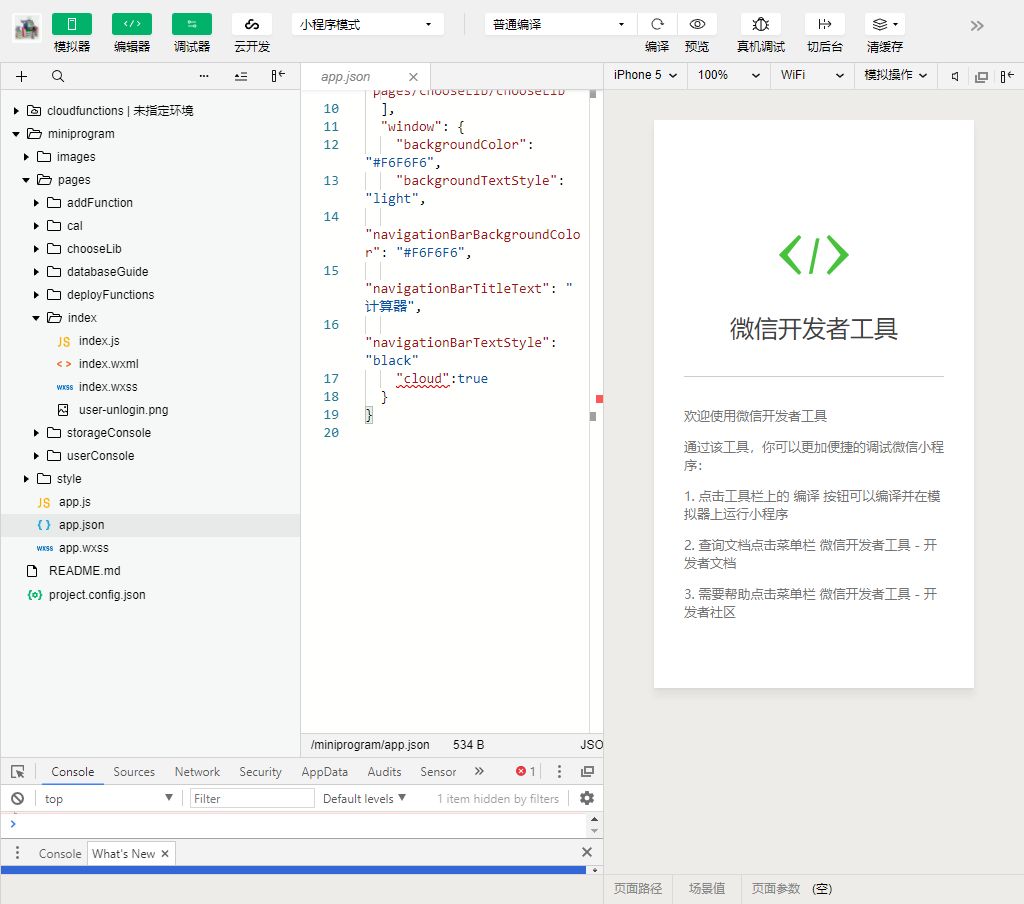Viewport: 1024px width, 904px height.
Task: Open the 小程序模式 mode dropdown
Action: 368,24
